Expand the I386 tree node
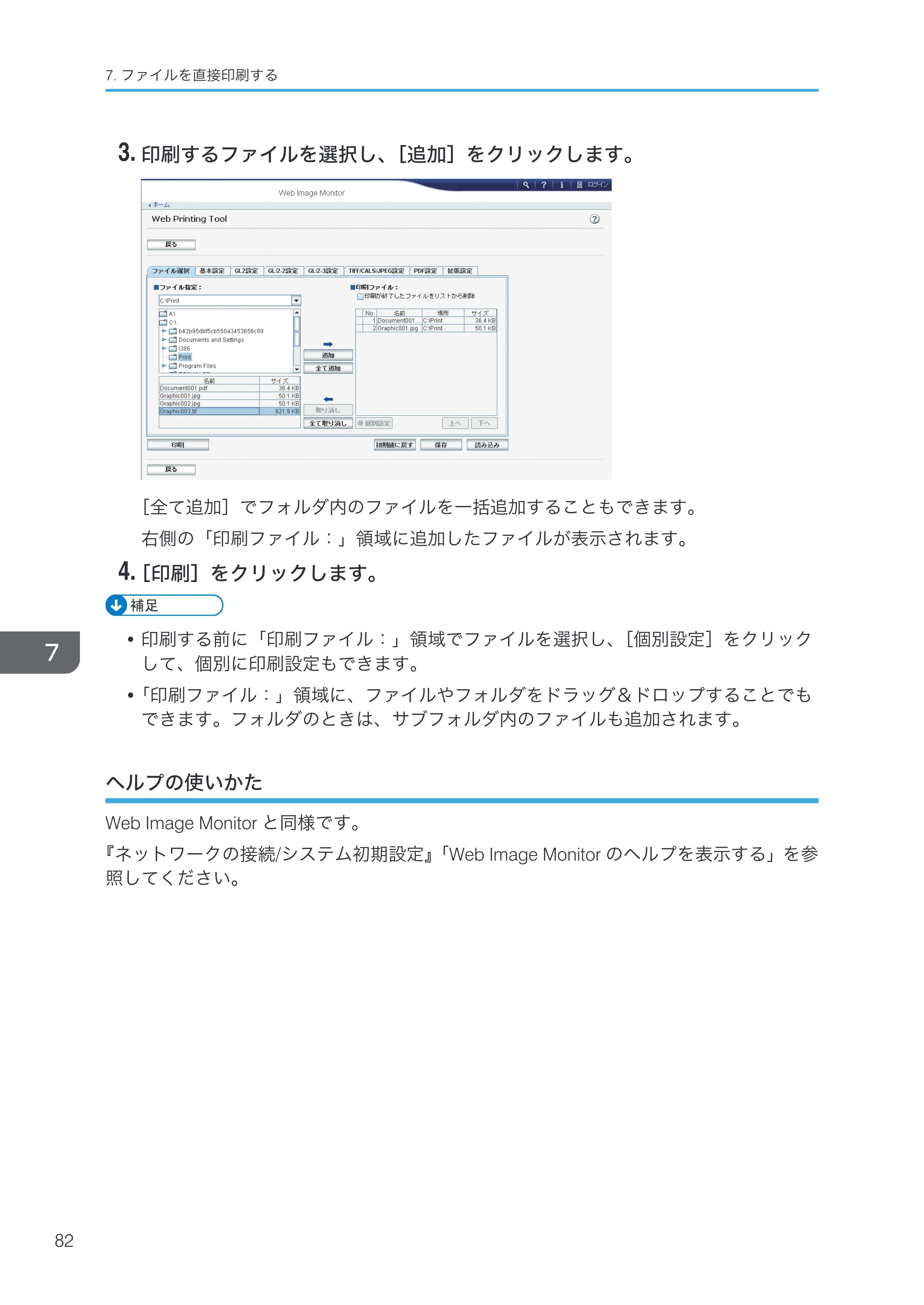This screenshot has width=924, height=1305. click(164, 348)
